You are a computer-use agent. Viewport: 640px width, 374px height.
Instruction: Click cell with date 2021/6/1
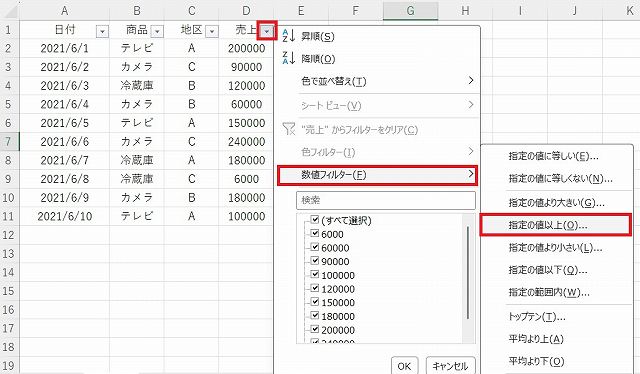(64, 48)
